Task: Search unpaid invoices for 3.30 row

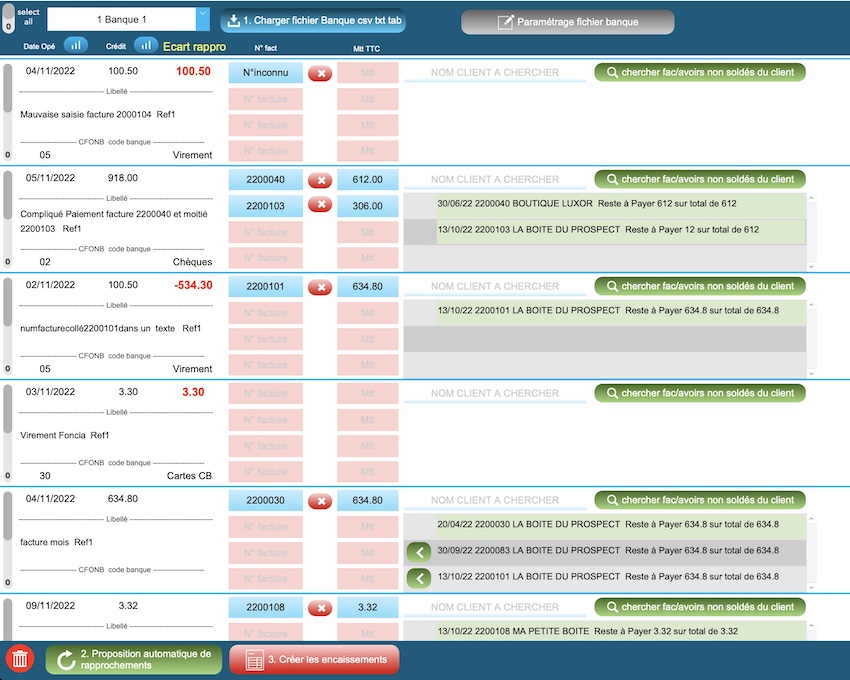Action: pyautogui.click(x=700, y=393)
